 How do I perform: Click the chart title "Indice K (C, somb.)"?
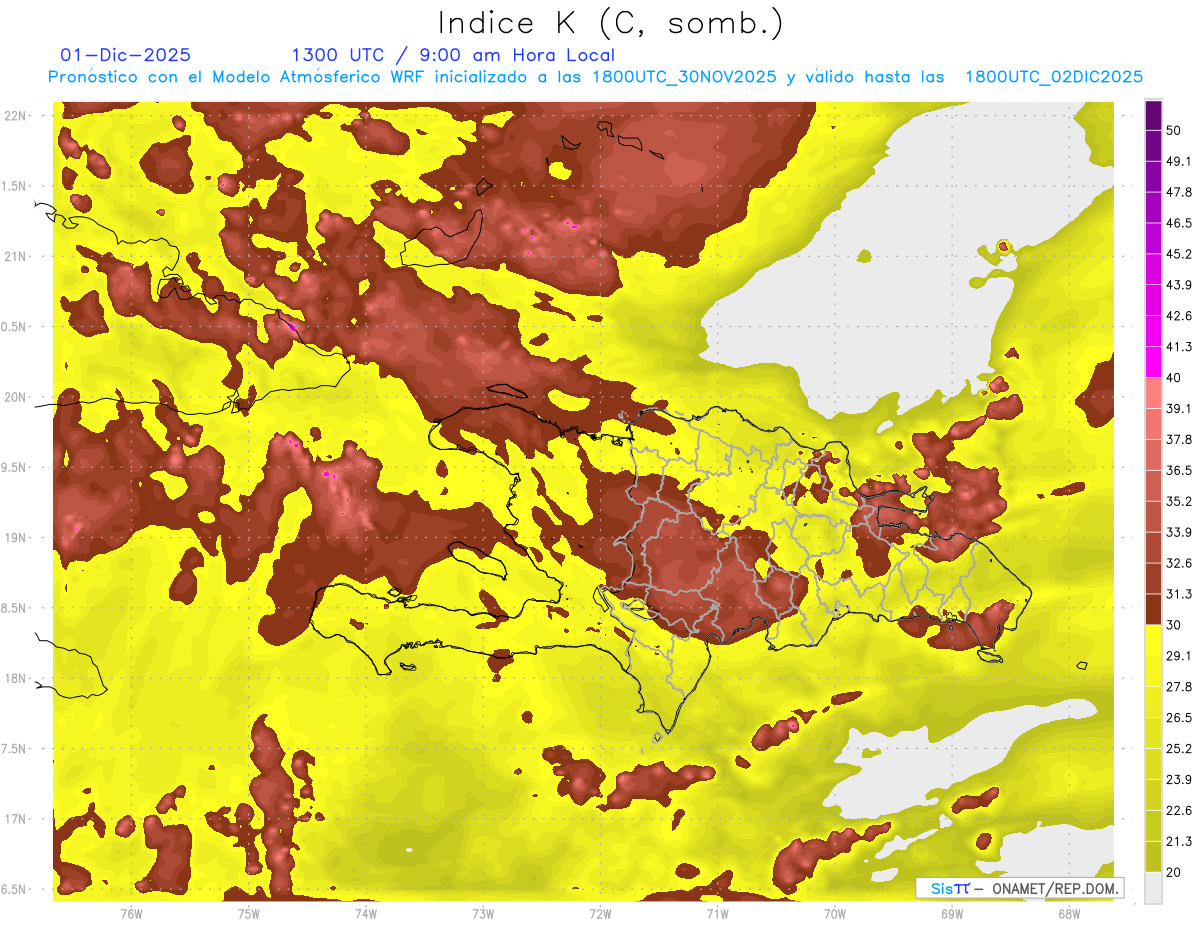pyautogui.click(x=610, y=23)
